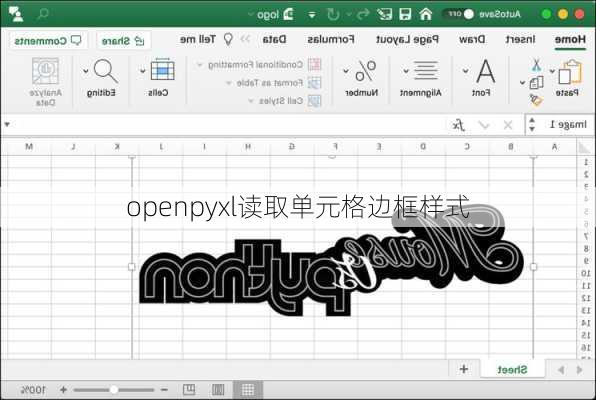The width and height of the screenshot is (596, 400).
Task: Click the collaboration people icon in title bar
Action: click(16, 14)
